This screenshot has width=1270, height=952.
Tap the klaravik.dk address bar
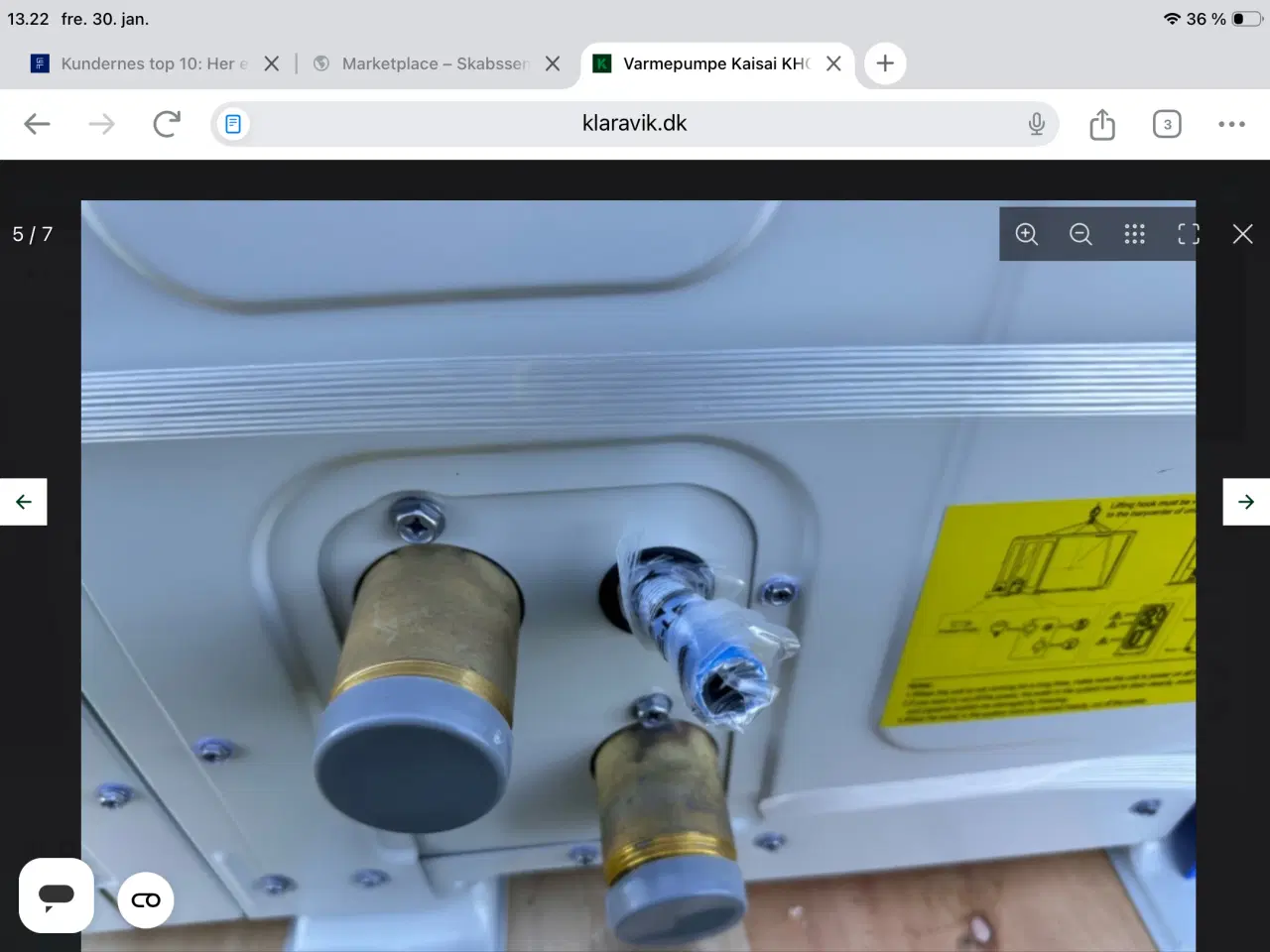(x=635, y=123)
